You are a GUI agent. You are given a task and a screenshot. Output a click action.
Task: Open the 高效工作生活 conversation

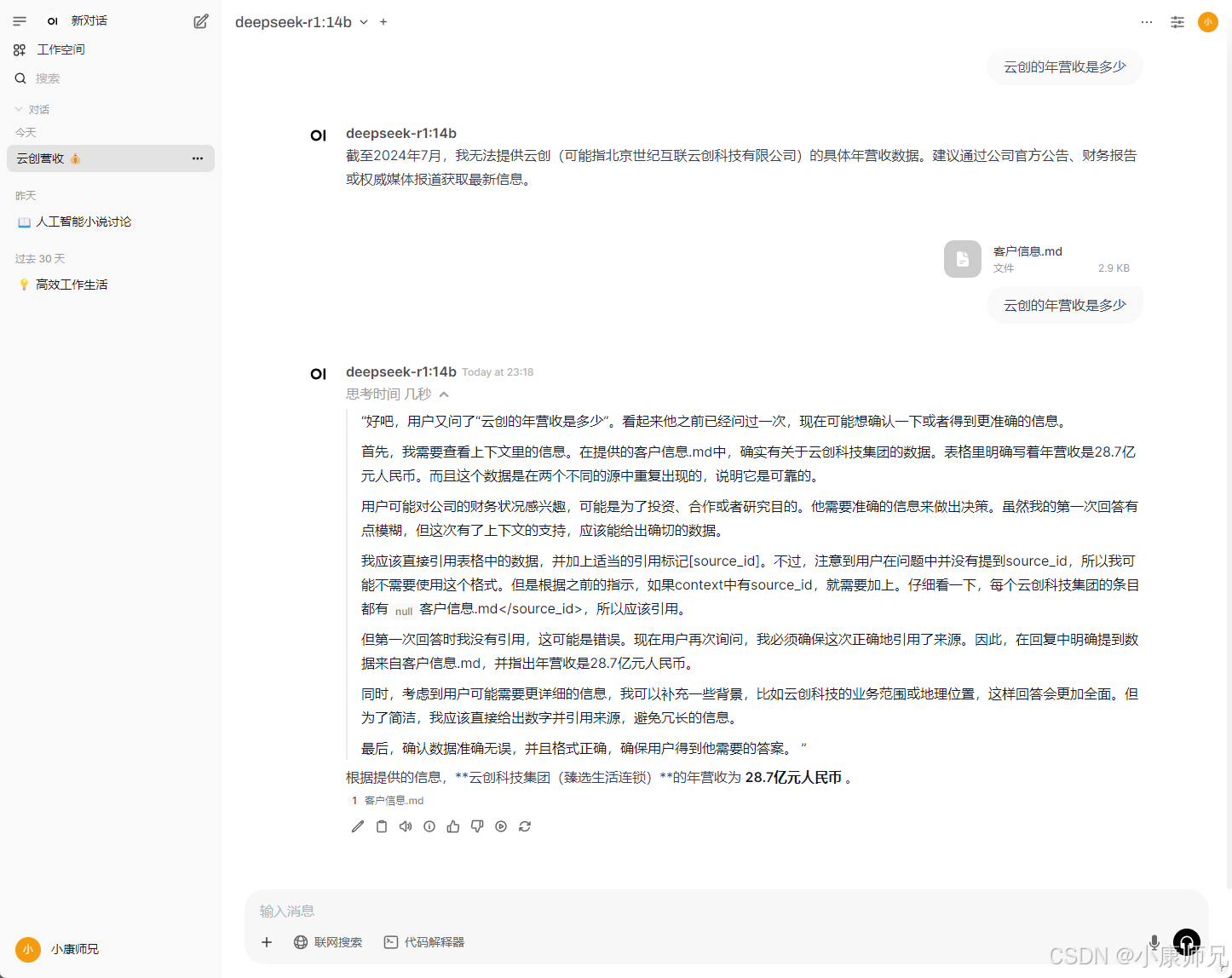click(x=111, y=285)
